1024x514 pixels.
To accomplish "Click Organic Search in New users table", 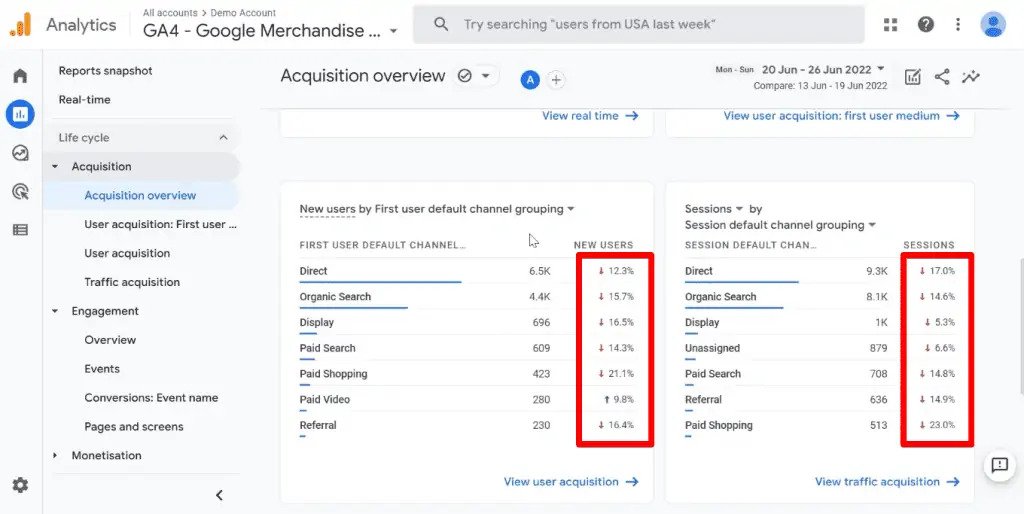I will pos(335,297).
